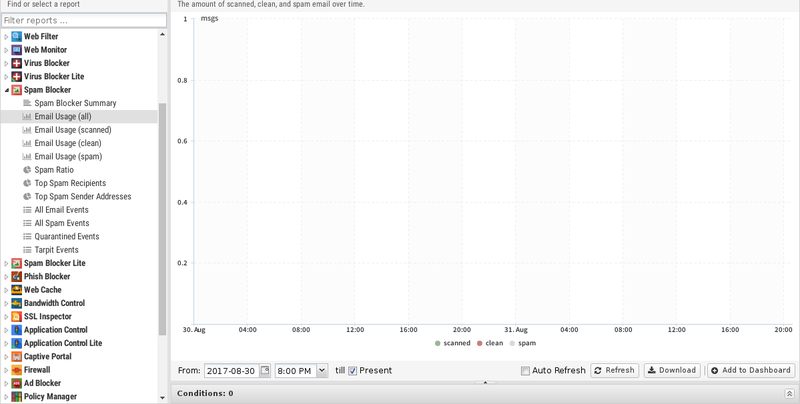The image size is (800, 404).
Task: Click the Application Control Lite app icon
Action: tap(16, 343)
